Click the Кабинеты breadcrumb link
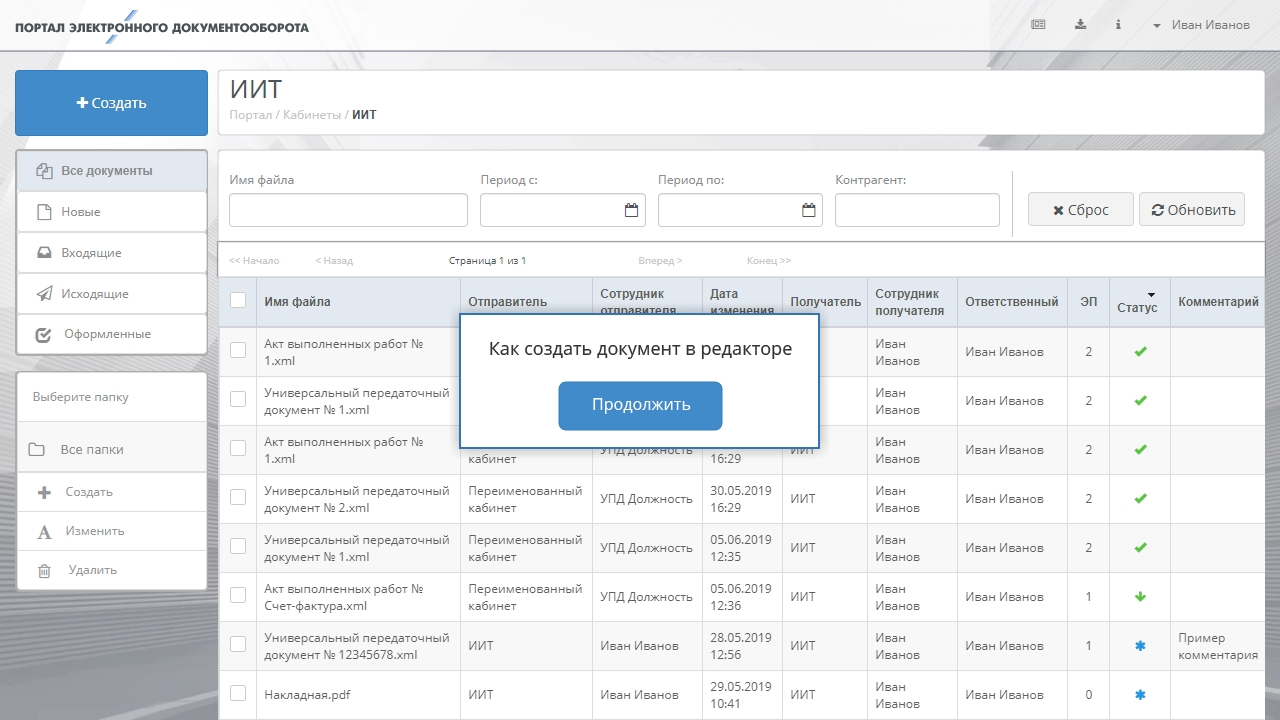The width and height of the screenshot is (1280, 720). (311, 115)
